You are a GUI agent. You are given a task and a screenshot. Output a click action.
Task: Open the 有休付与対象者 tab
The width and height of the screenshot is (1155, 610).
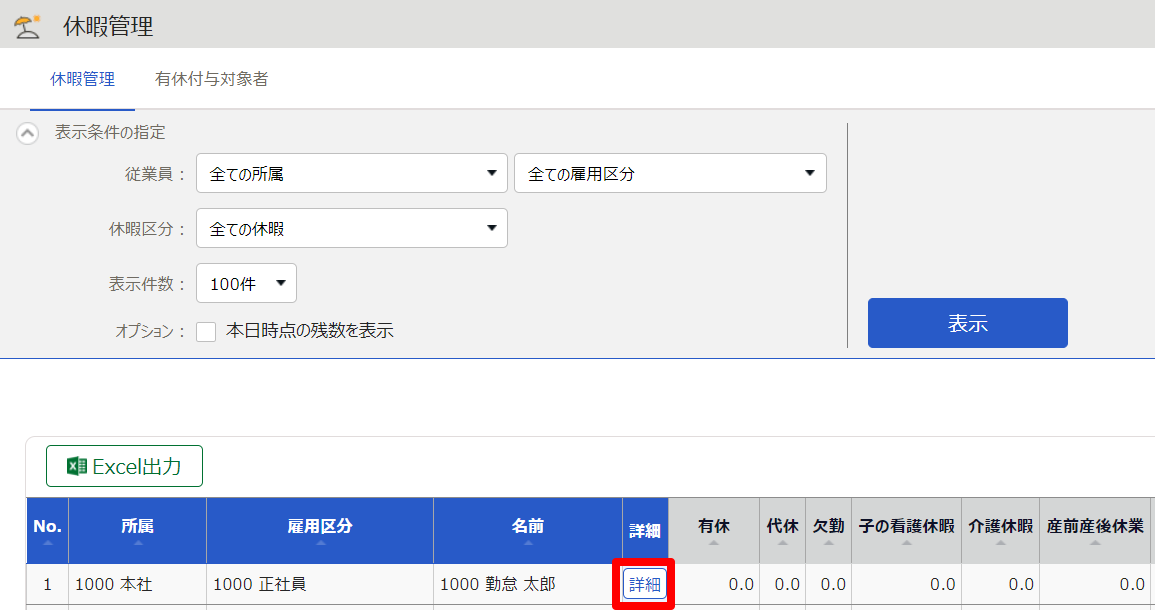211,79
